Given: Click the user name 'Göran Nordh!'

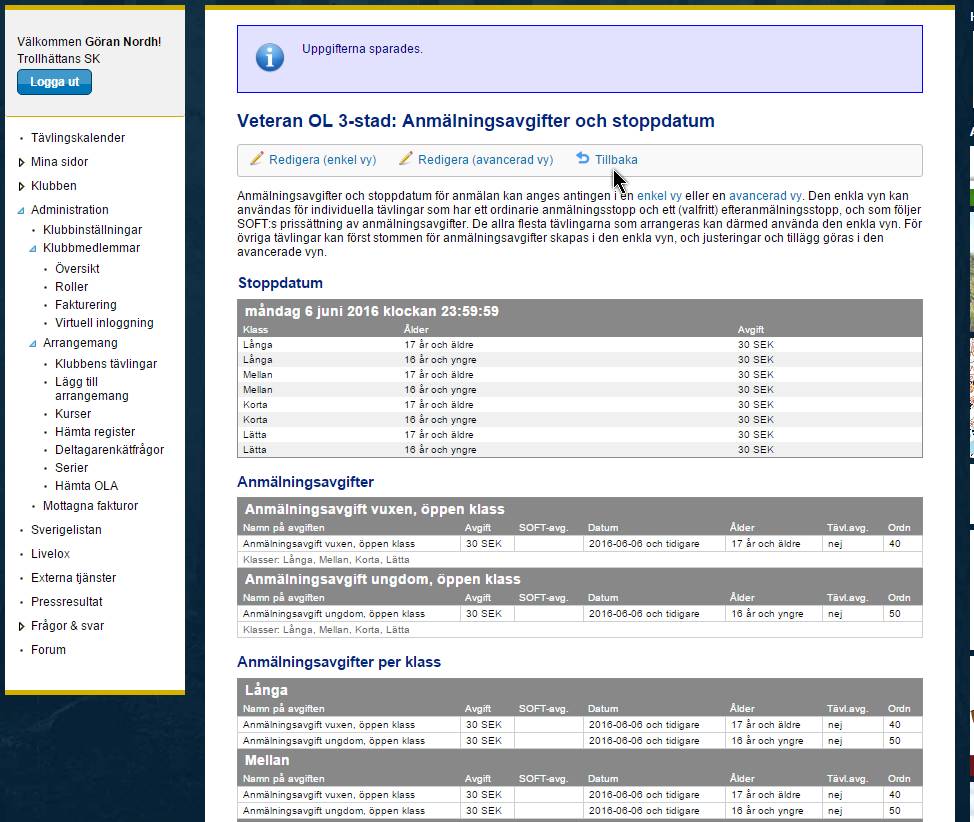Looking at the screenshot, I should (123, 42).
